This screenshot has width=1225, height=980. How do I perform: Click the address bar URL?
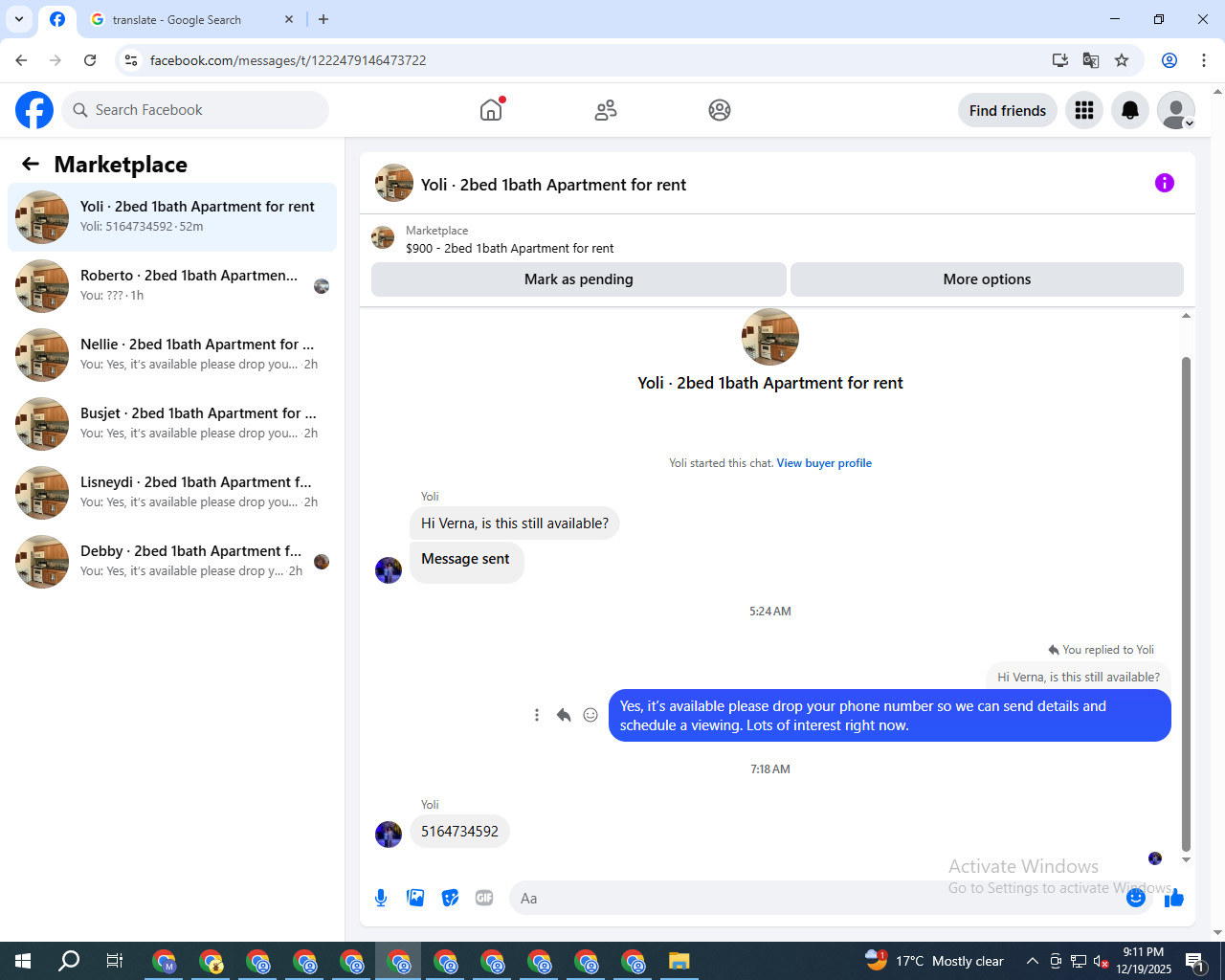point(287,60)
